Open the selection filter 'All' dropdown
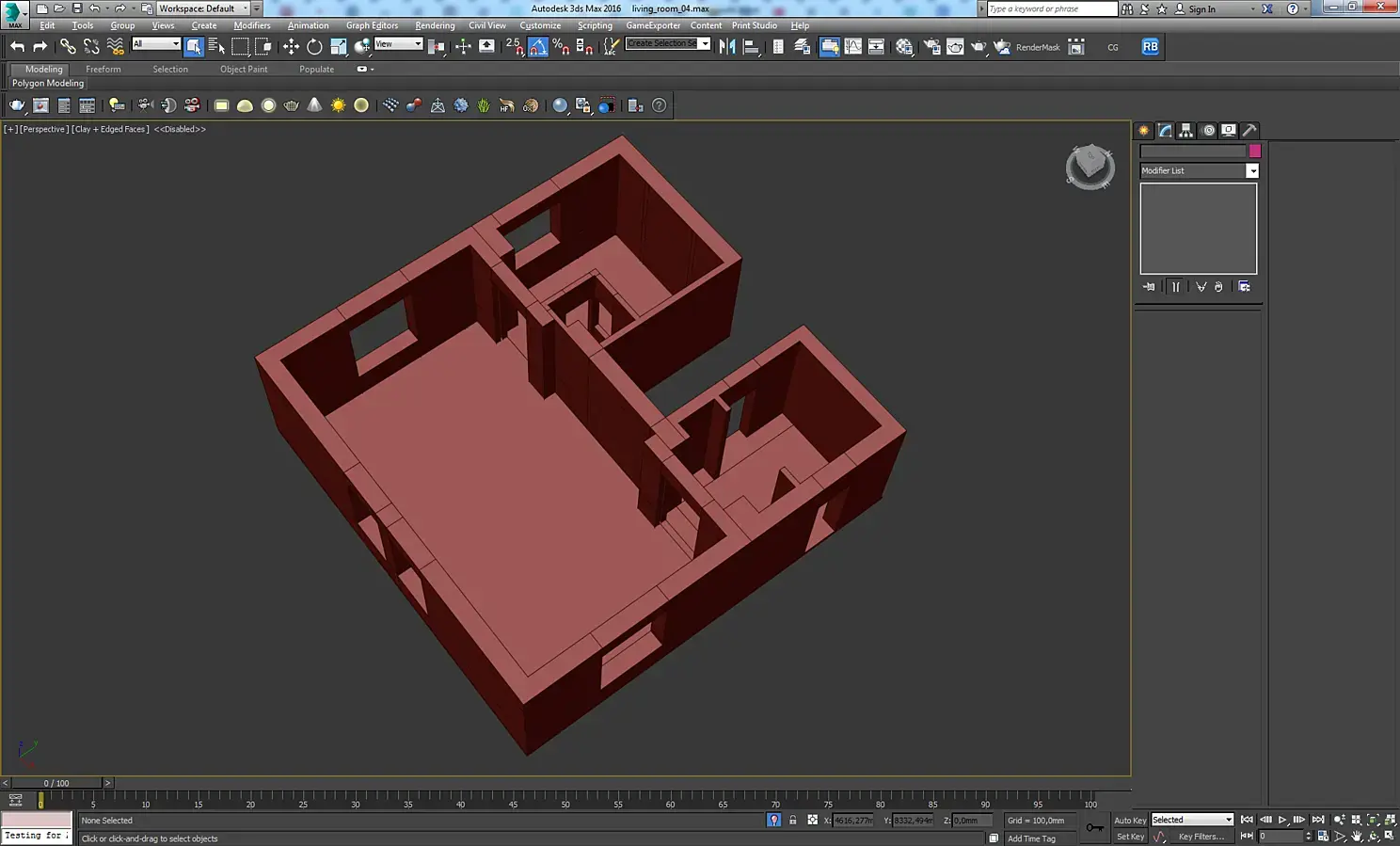 click(x=155, y=44)
